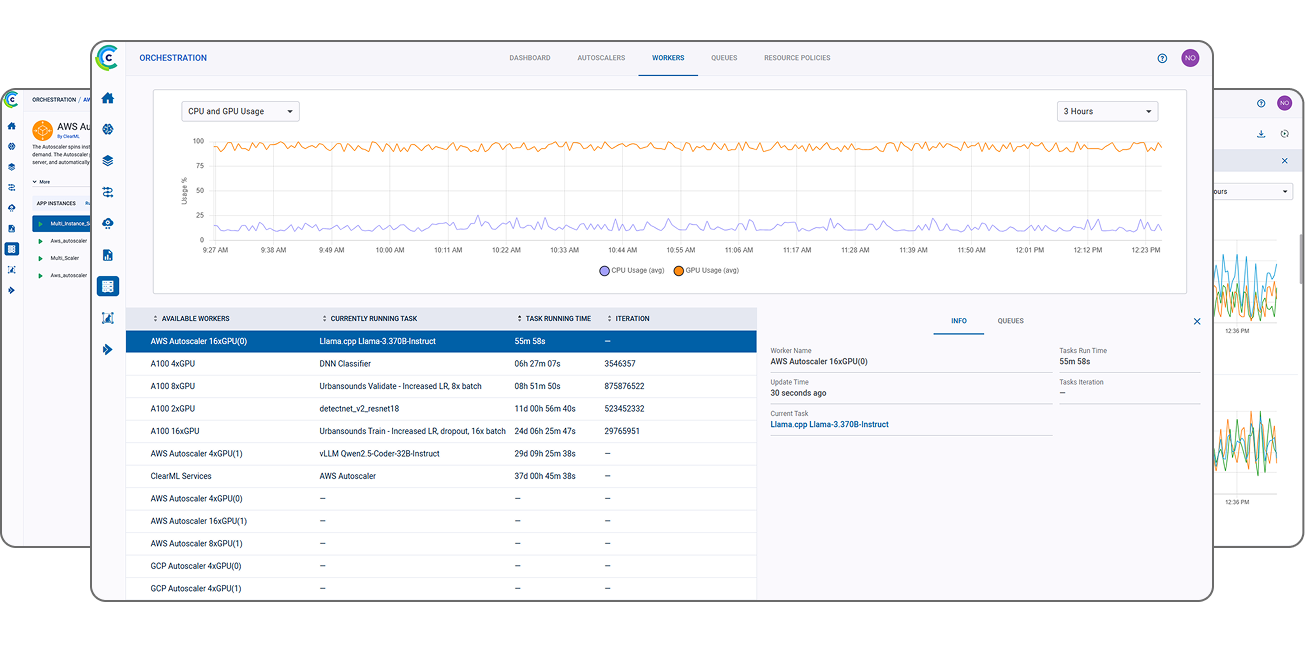
Task: Open the Resource Policies tab
Action: [x=797, y=58]
